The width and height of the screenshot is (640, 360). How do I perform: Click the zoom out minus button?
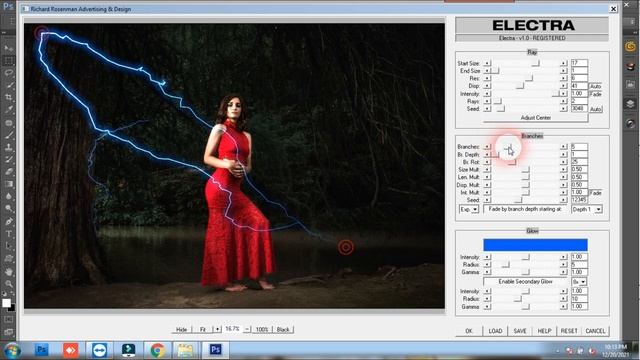click(x=247, y=329)
